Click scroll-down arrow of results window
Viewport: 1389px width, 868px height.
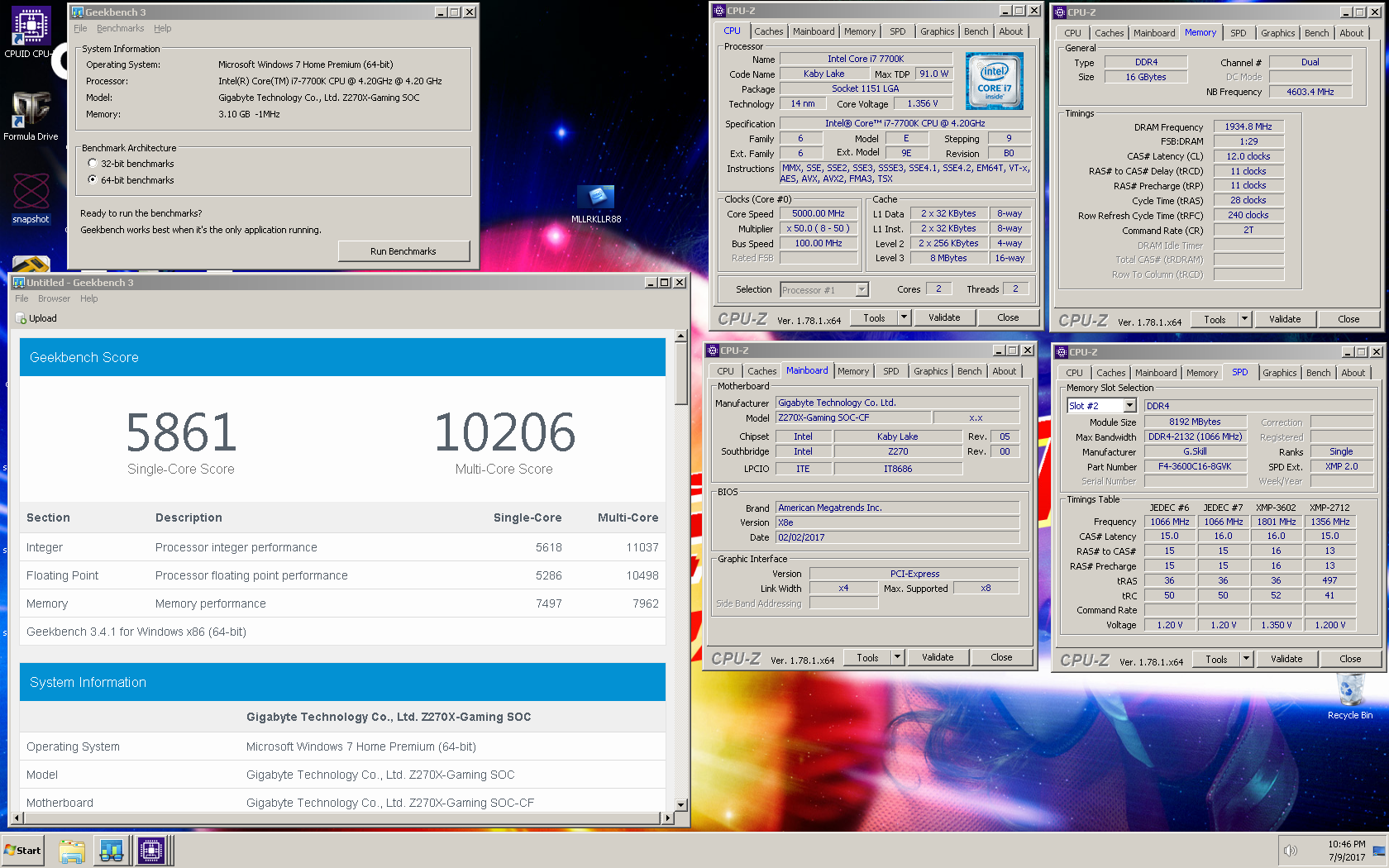(x=681, y=804)
